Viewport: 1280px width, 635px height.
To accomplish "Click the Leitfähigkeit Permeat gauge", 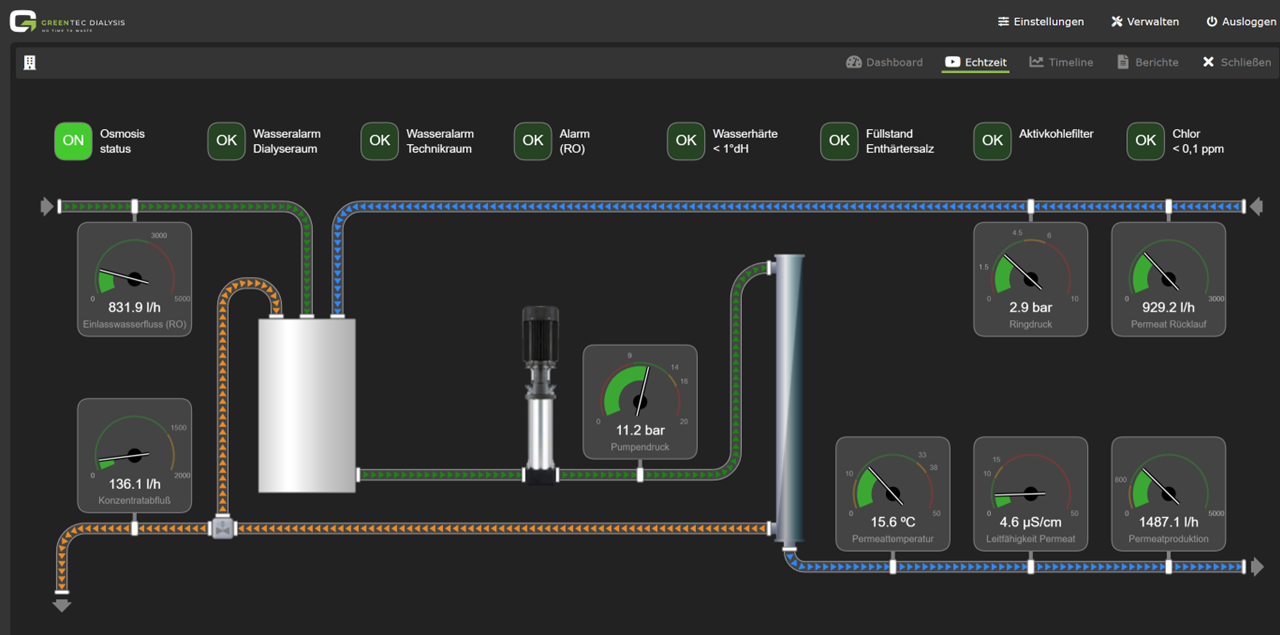I will click(1030, 493).
